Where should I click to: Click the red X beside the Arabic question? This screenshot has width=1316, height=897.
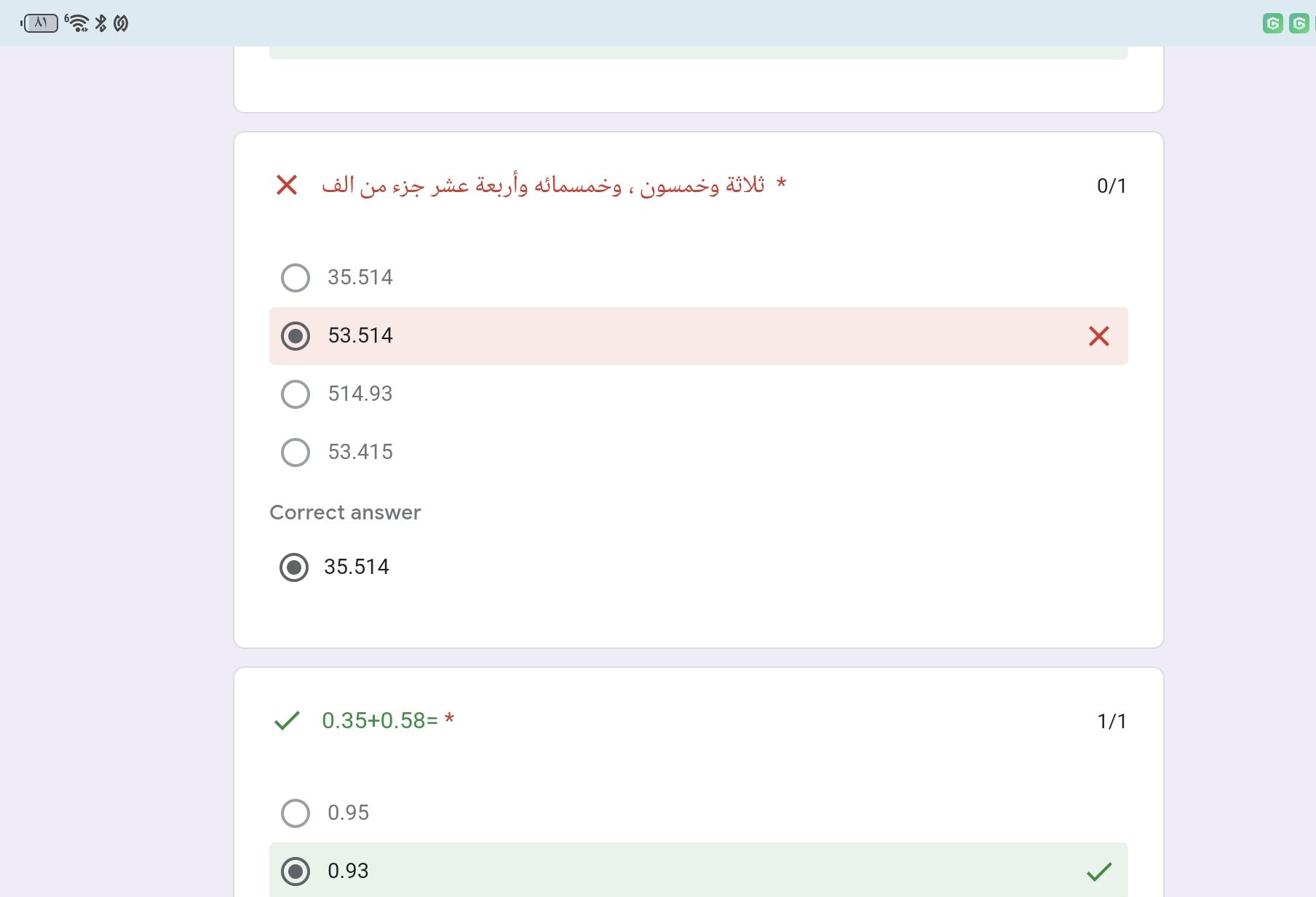pyautogui.click(x=287, y=185)
